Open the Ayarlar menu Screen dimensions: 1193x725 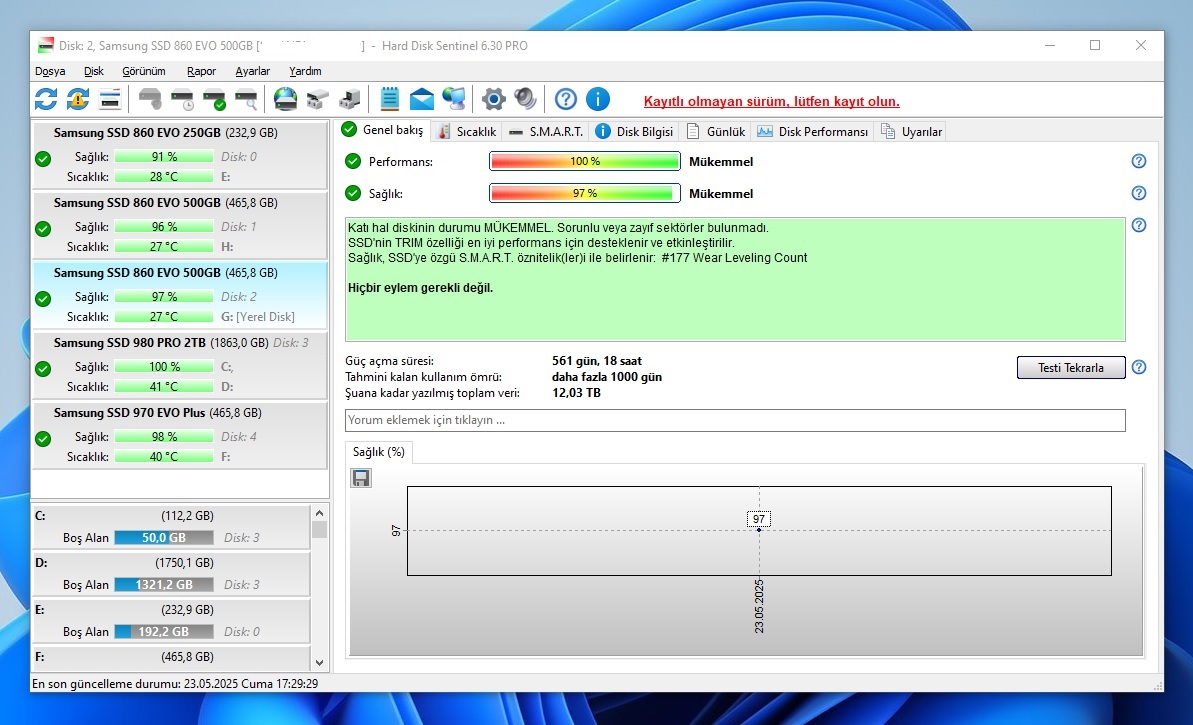pyautogui.click(x=253, y=71)
